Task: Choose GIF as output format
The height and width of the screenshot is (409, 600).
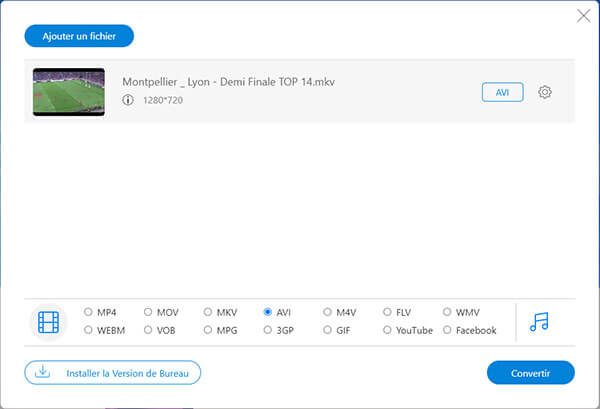Action: click(x=328, y=330)
